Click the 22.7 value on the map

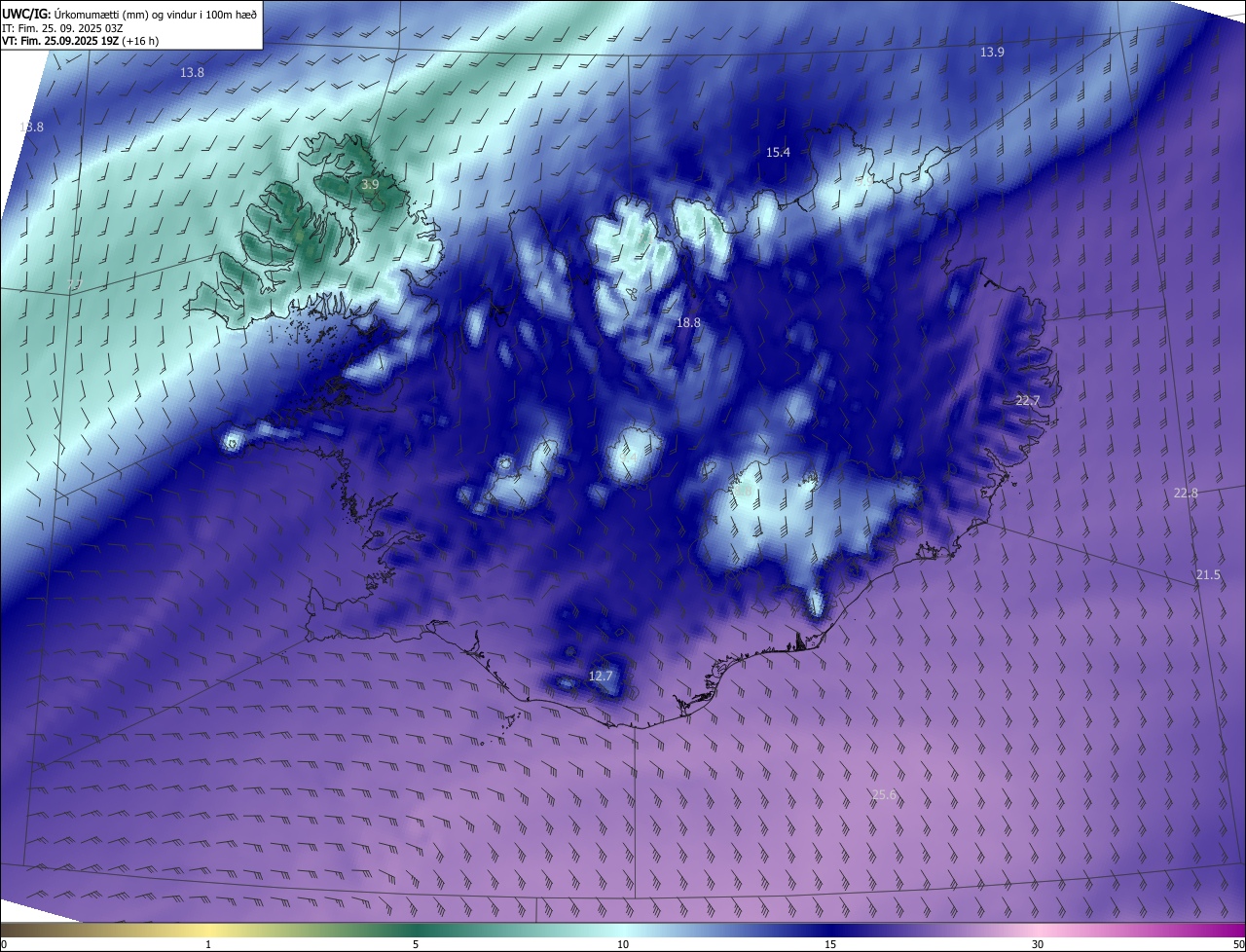(1028, 400)
